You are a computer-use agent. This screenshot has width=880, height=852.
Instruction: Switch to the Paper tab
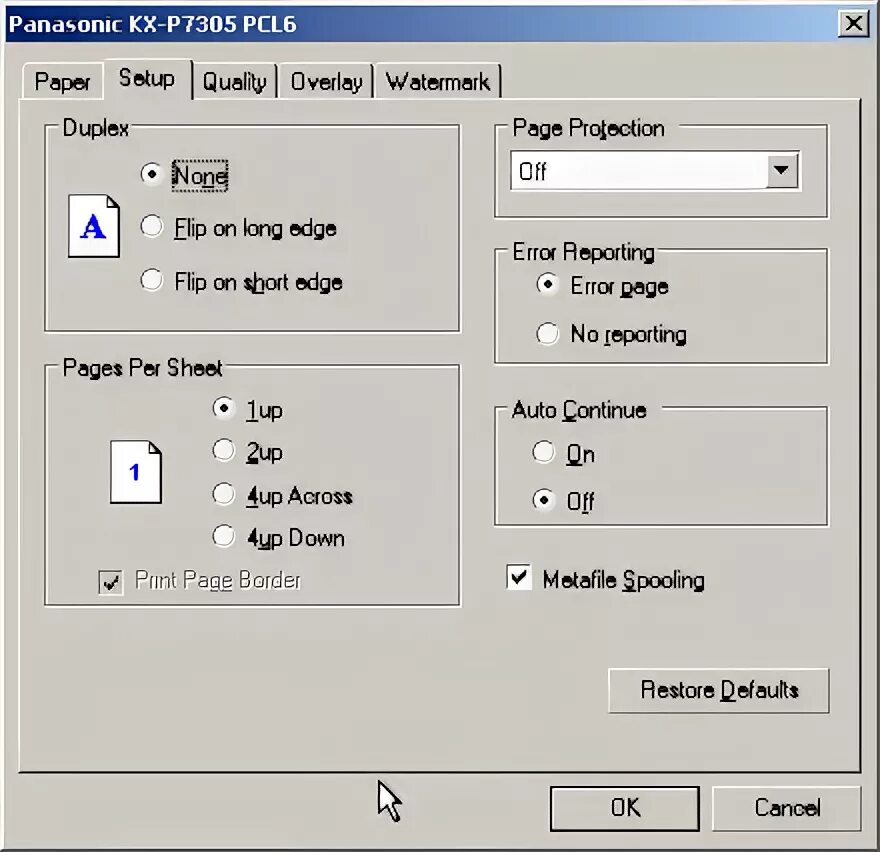(62, 82)
